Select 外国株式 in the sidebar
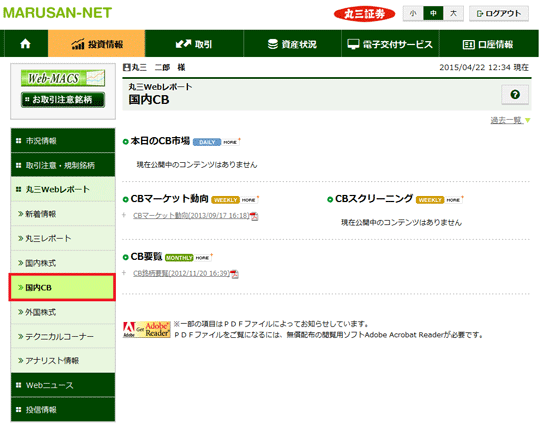Viewport: 540px width, 433px height. point(63,312)
